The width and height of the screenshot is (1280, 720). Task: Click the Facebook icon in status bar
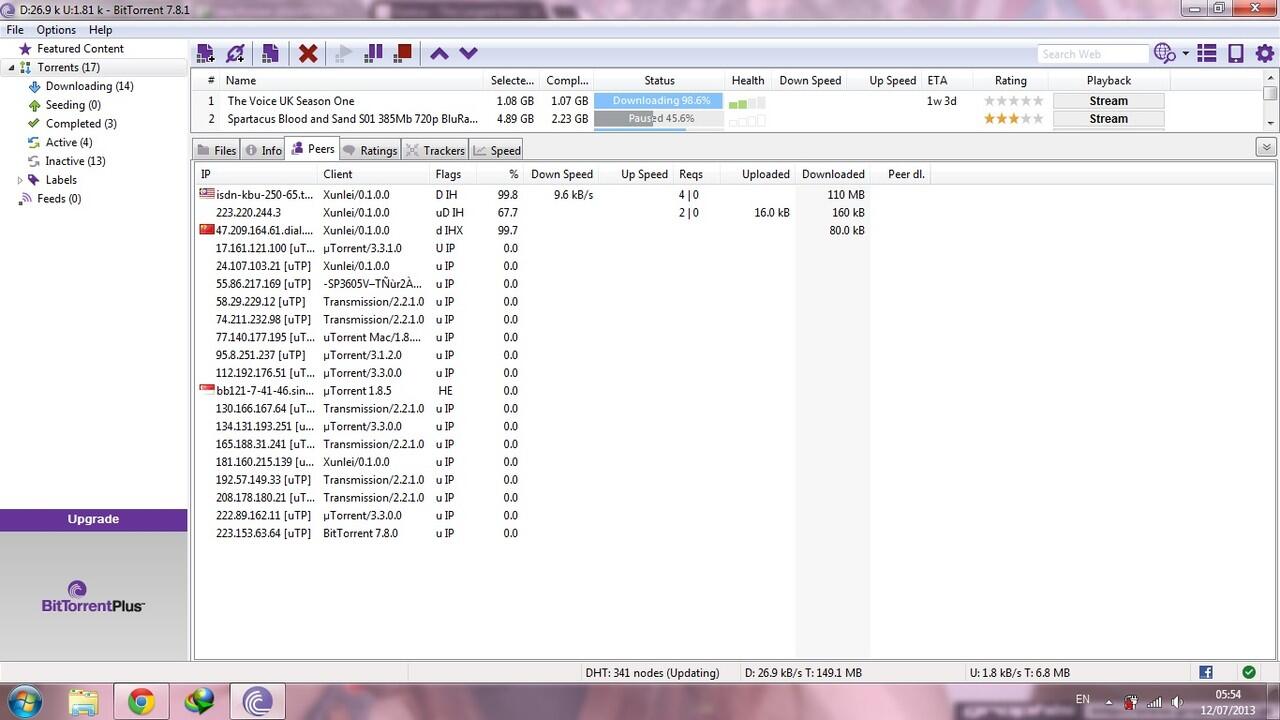coord(1205,673)
